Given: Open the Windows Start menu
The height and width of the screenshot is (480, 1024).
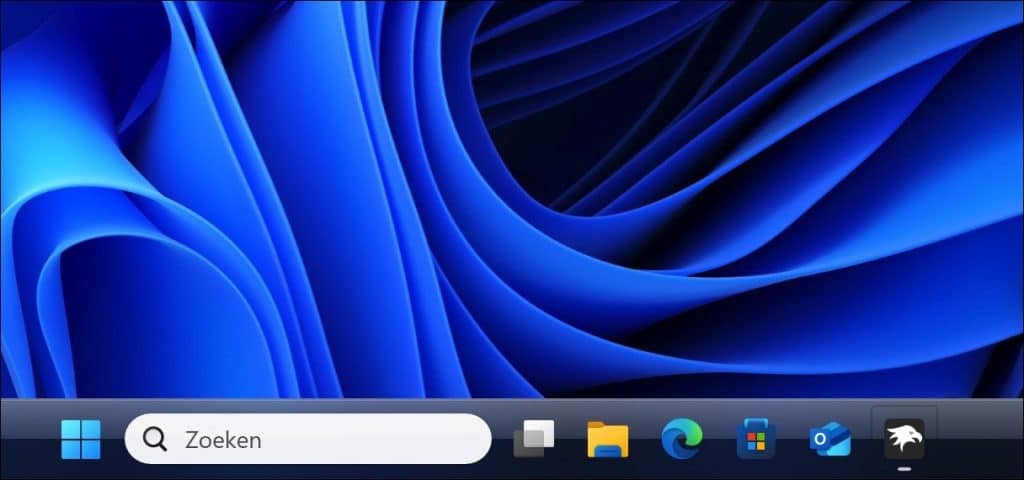Looking at the screenshot, I should [80, 439].
